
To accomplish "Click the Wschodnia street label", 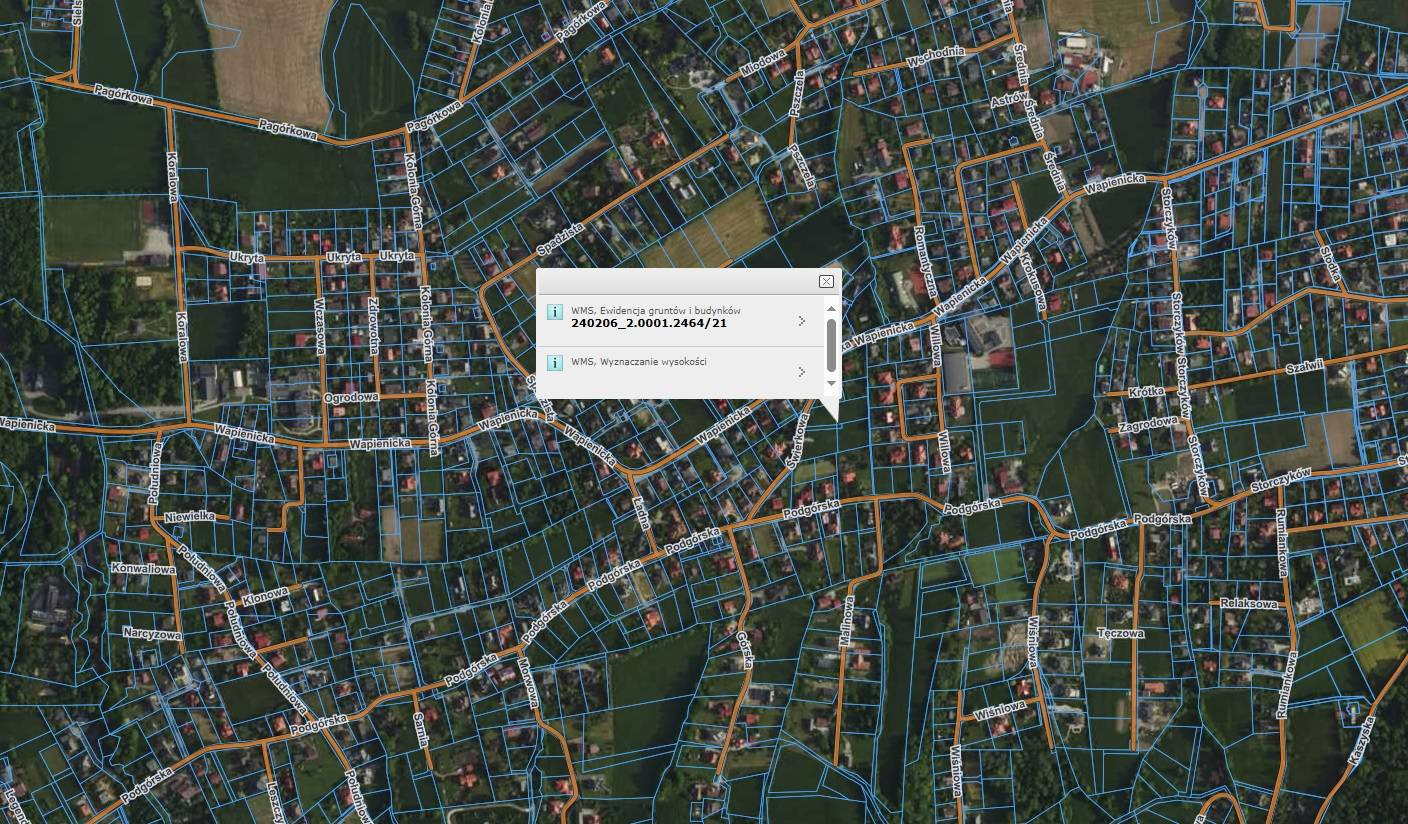I will 935,57.
